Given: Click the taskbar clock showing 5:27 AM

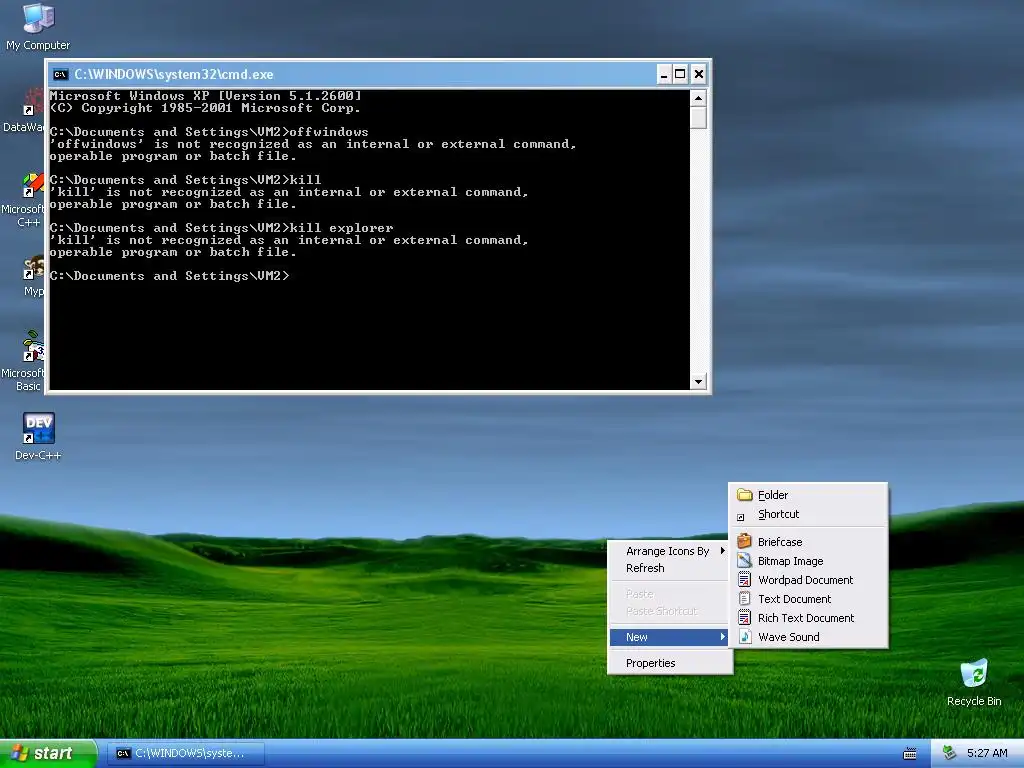Looking at the screenshot, I should click(987, 753).
